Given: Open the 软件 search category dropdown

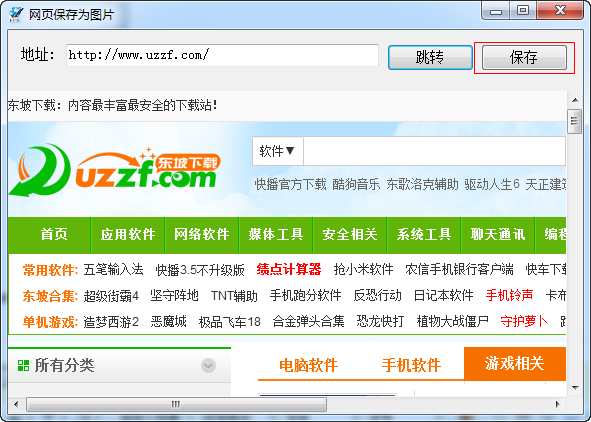Looking at the screenshot, I should click(277, 151).
